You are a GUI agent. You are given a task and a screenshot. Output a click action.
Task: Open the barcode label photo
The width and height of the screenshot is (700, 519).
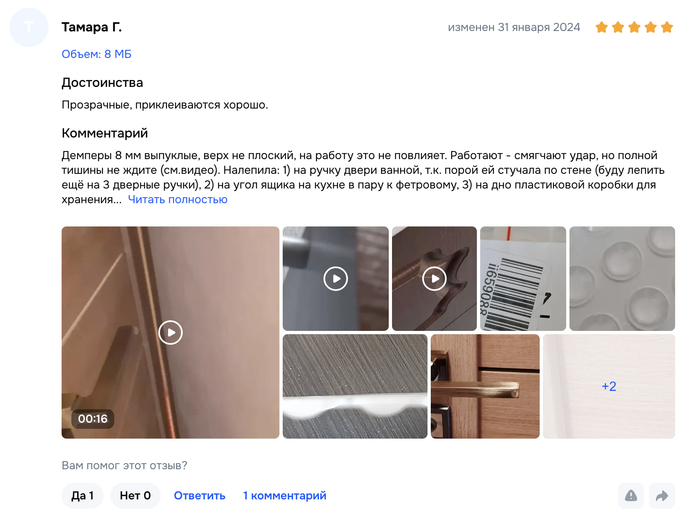(x=523, y=278)
